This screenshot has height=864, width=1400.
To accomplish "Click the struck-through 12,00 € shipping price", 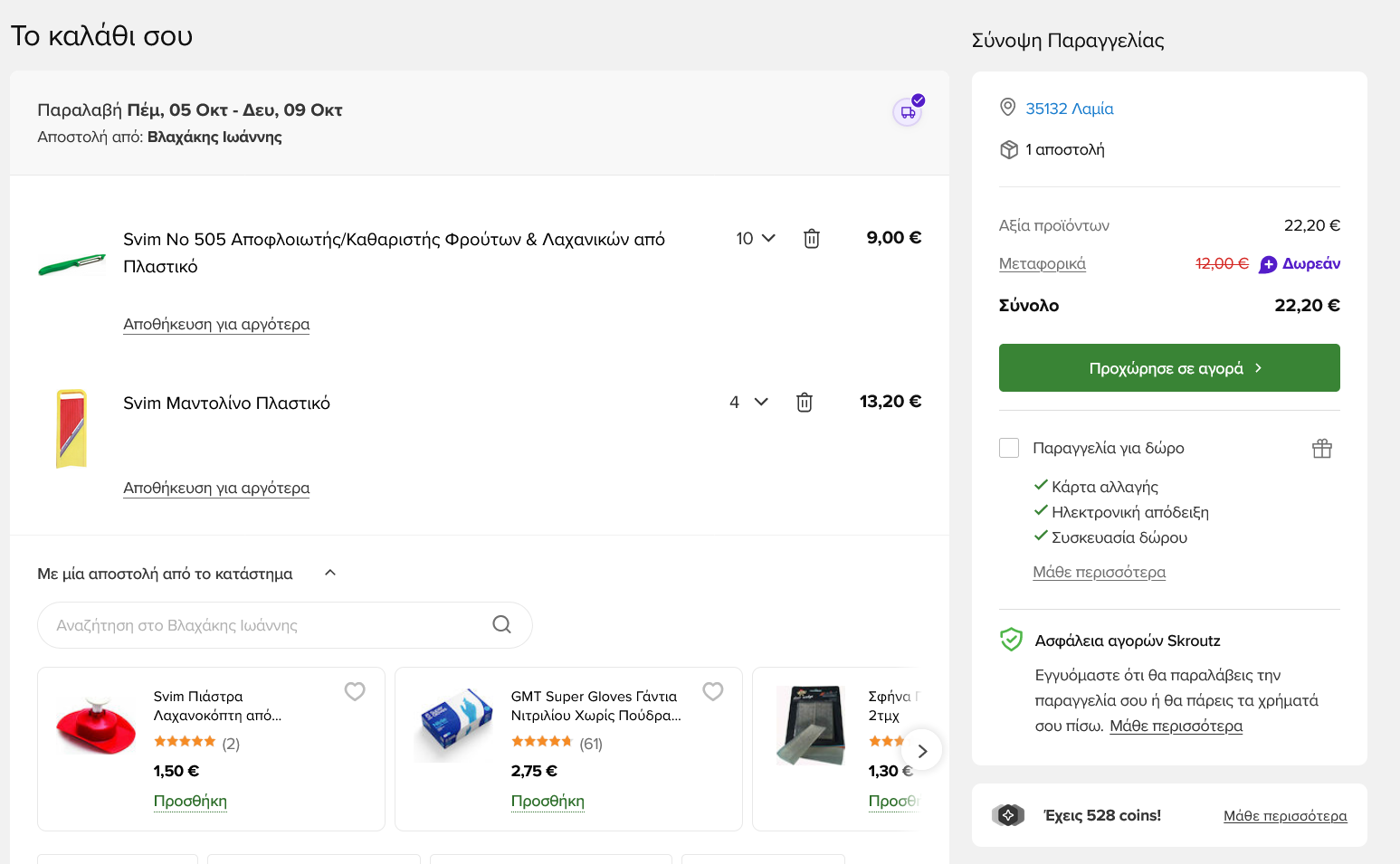I will 1222,263.
